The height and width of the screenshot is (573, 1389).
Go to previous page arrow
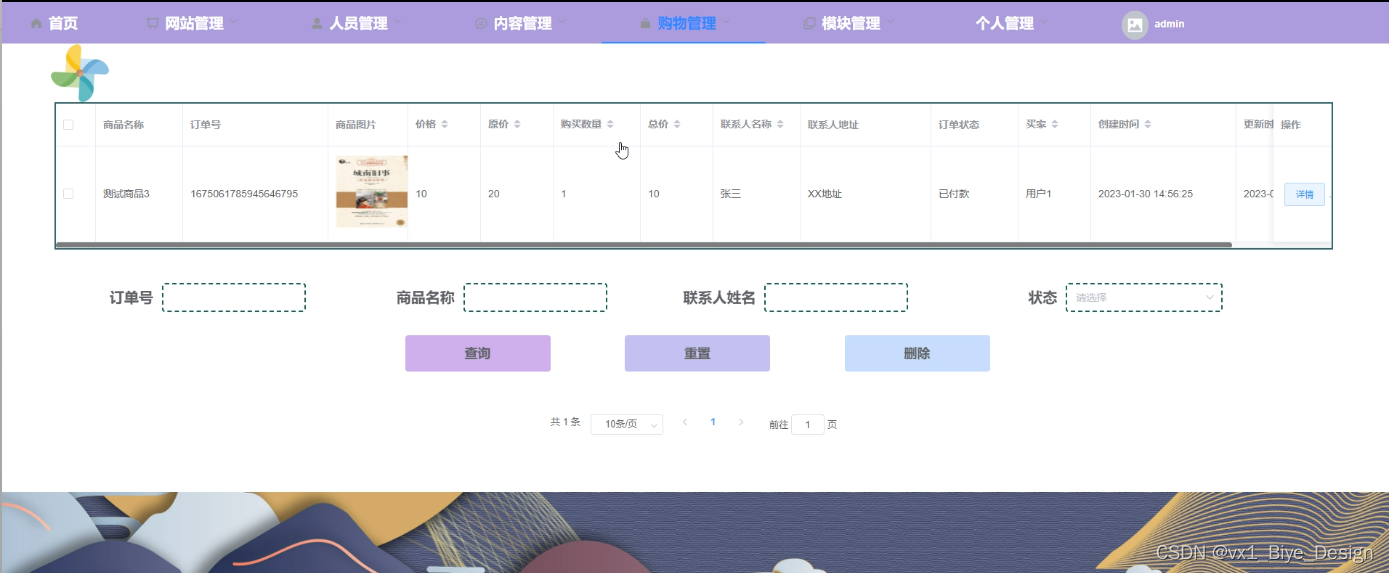pyautogui.click(x=685, y=422)
